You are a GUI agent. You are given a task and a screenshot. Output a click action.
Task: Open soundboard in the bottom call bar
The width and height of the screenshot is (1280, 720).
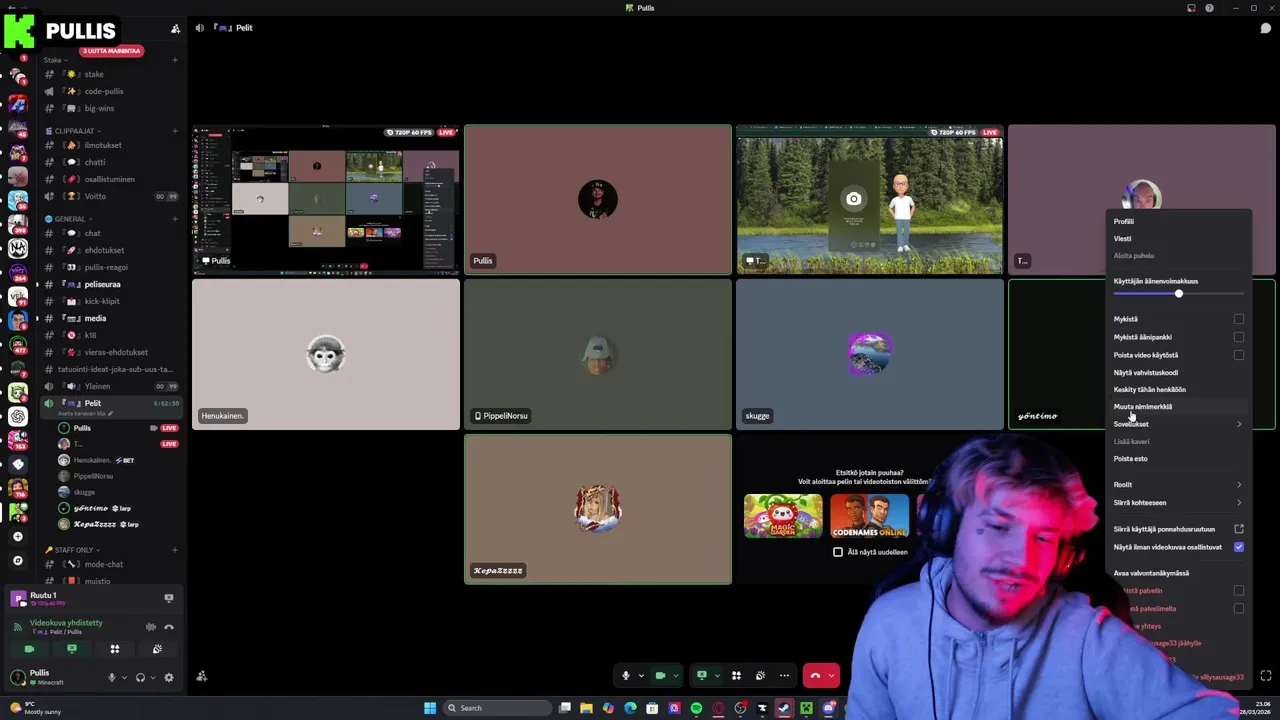760,675
